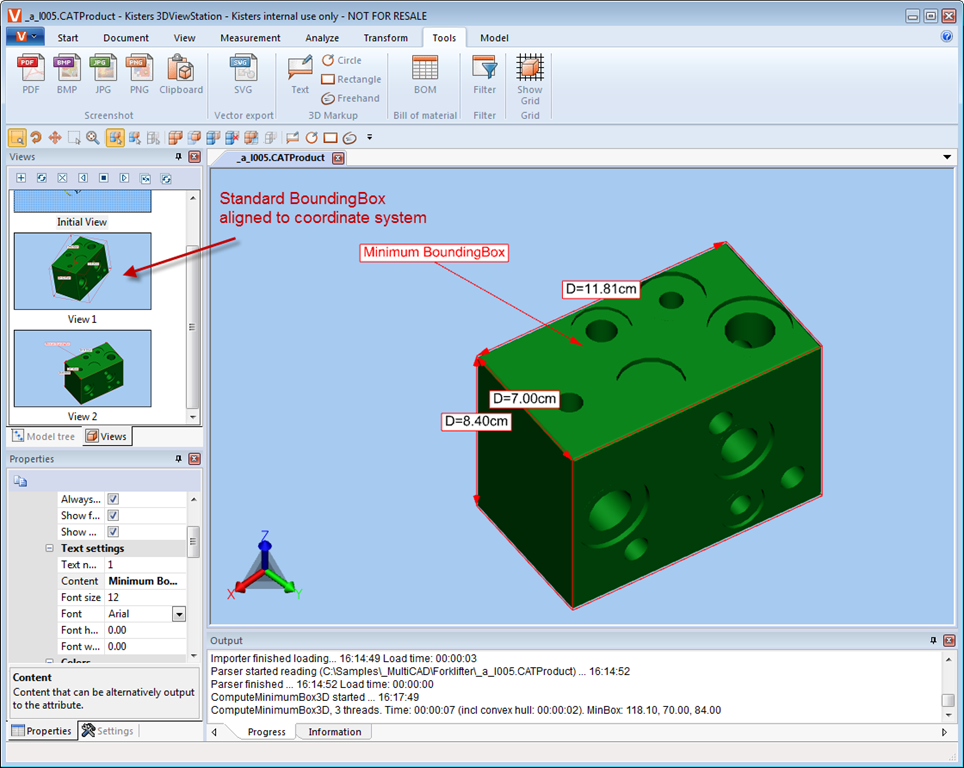The width and height of the screenshot is (964, 768).
Task: Open help via the question mark icon
Action: [x=947, y=36]
